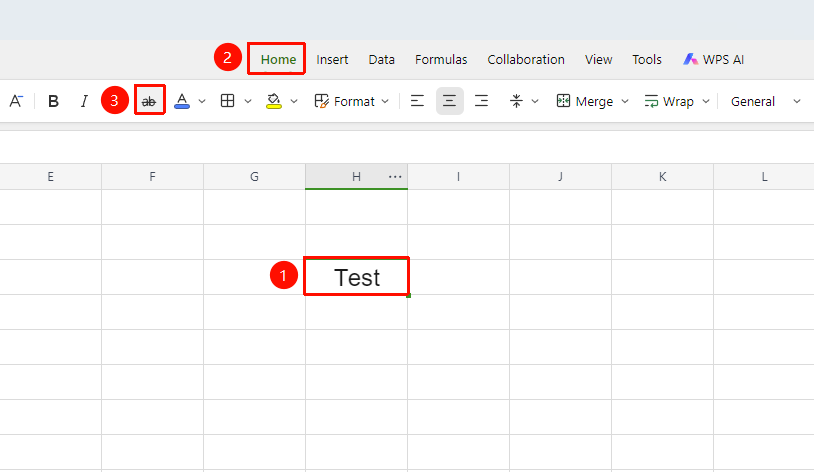The image size is (814, 472).
Task: Select column G header
Action: (254, 177)
